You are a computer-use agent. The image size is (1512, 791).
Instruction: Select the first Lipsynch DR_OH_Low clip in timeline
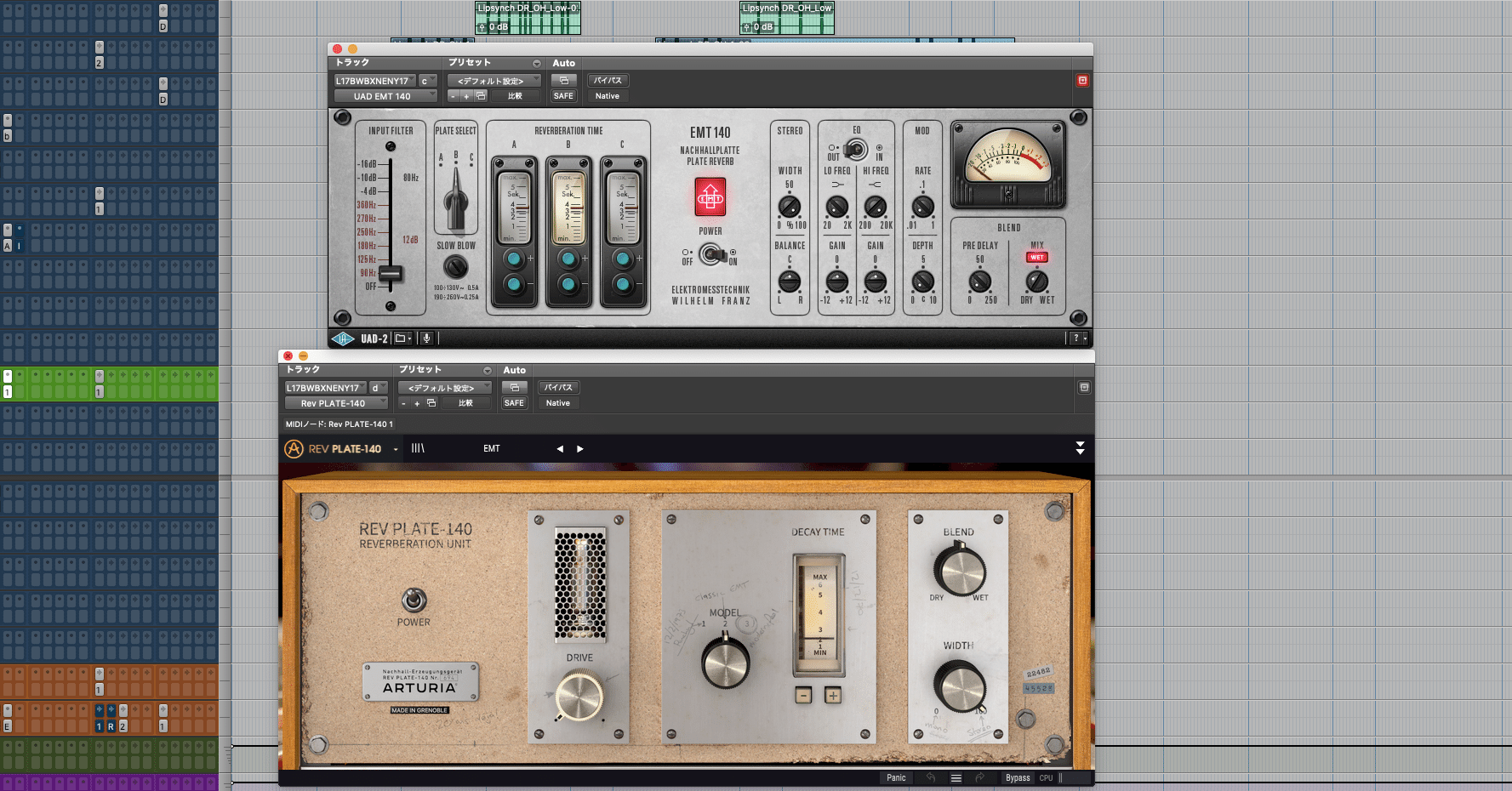pos(528,18)
